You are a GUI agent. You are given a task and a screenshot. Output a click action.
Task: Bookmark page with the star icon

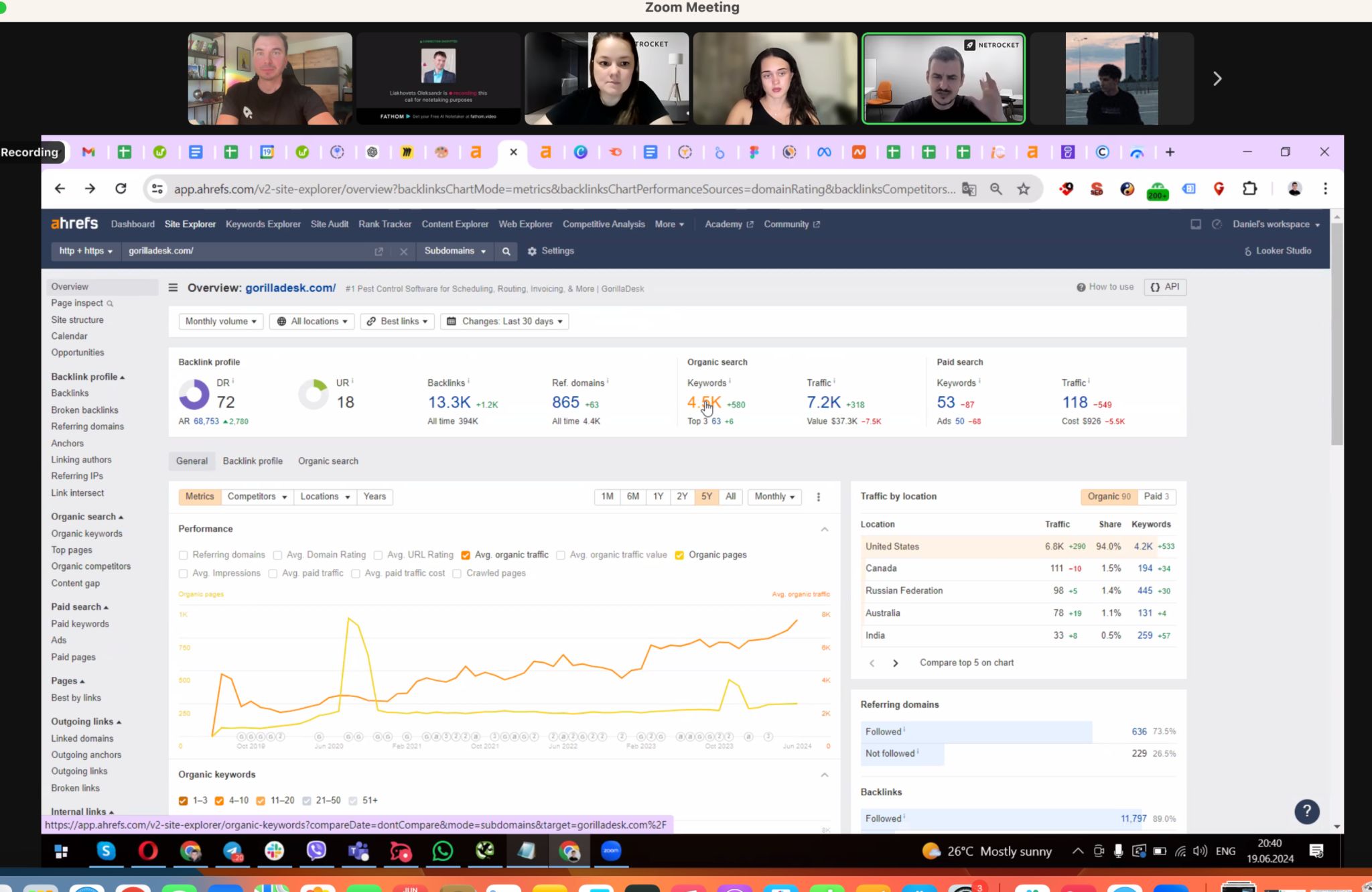(1023, 189)
